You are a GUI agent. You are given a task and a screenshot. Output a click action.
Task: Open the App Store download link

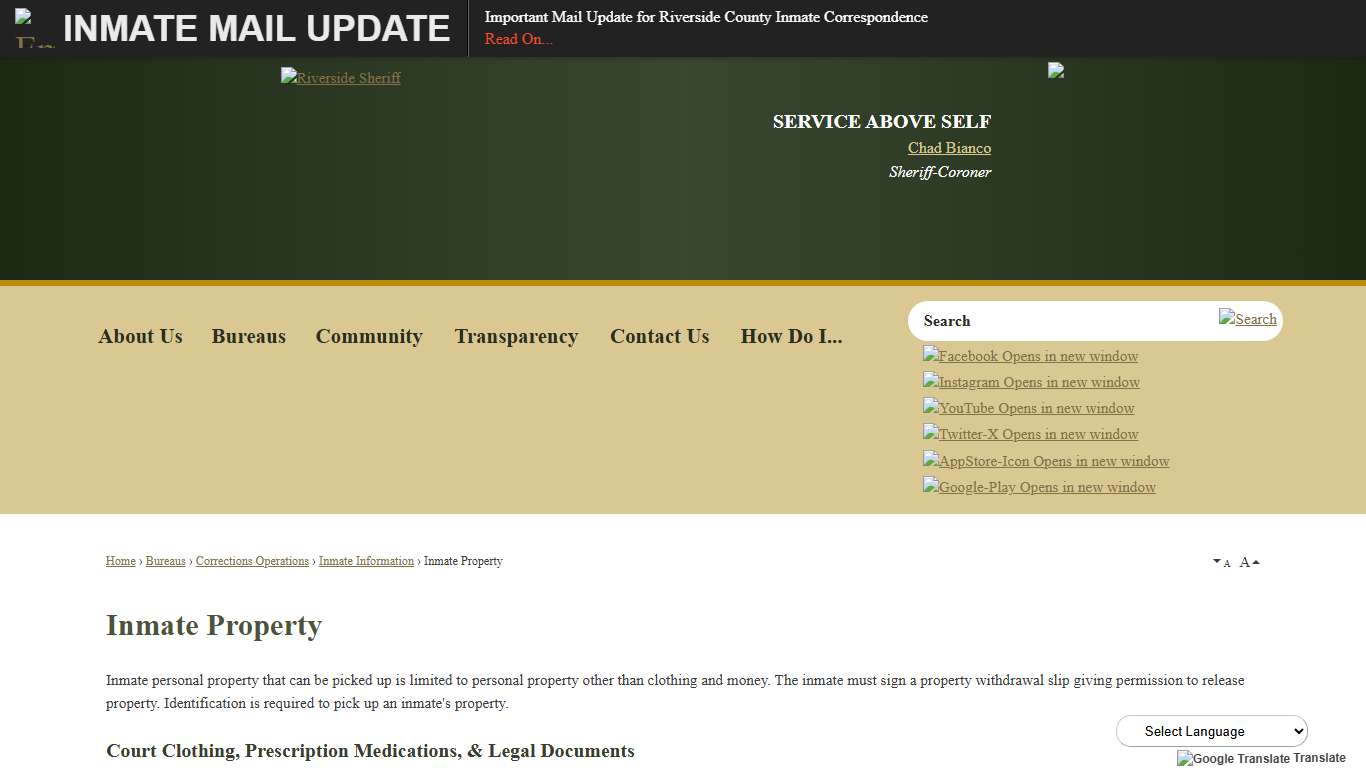point(1045,461)
